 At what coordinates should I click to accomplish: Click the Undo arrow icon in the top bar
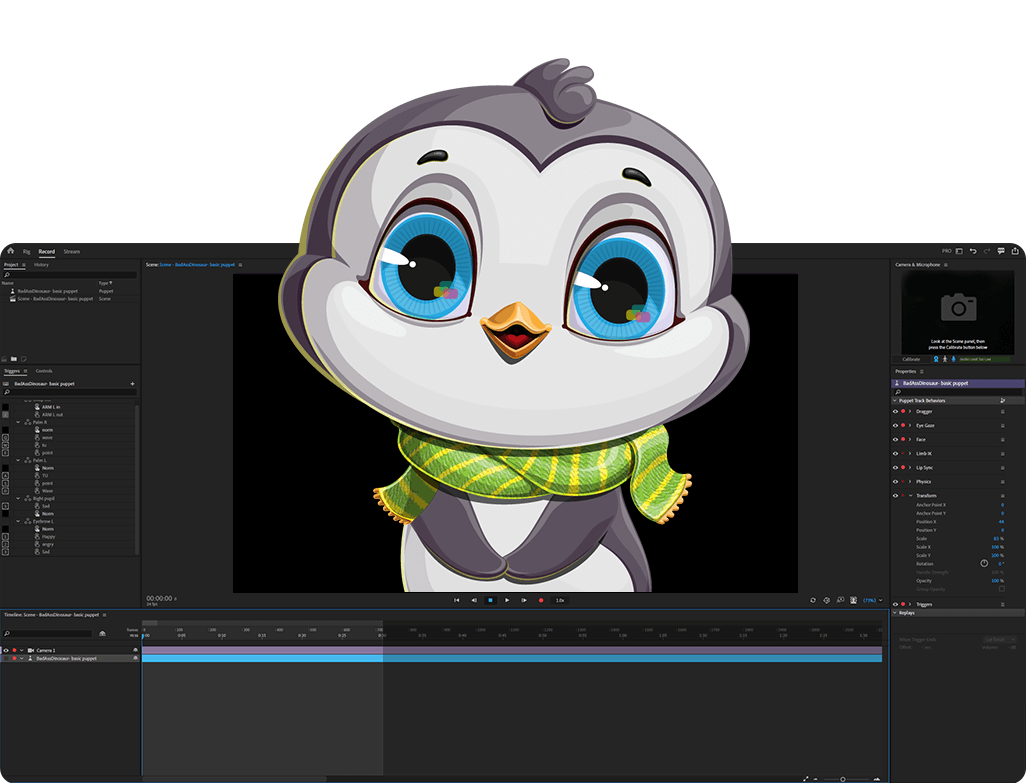point(973,251)
